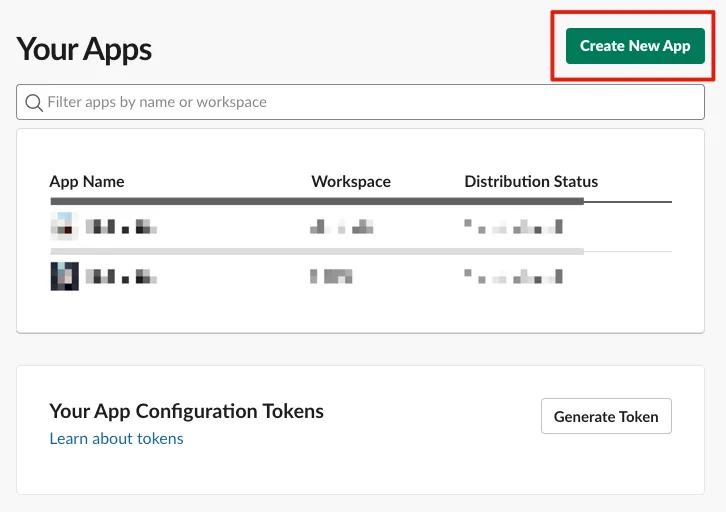The height and width of the screenshot is (512, 726).
Task: Click the light gray bar between app rows
Action: pyautogui.click(x=316, y=250)
